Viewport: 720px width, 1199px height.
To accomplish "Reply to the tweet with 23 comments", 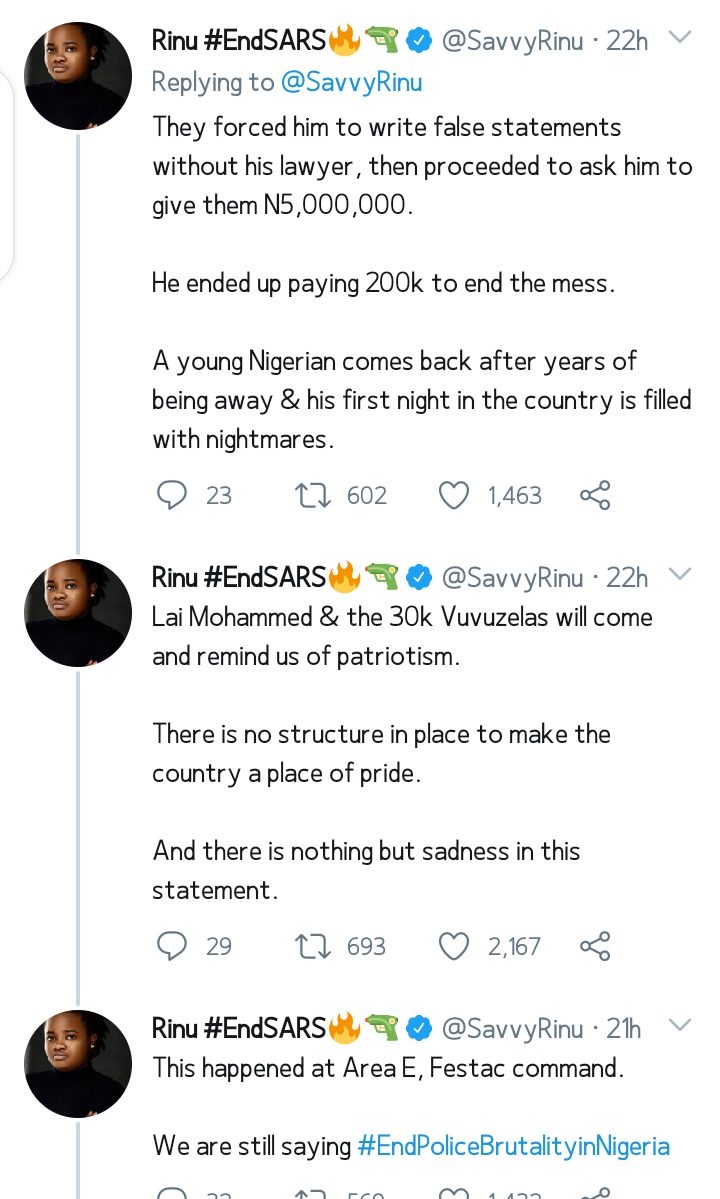I will tap(172, 495).
